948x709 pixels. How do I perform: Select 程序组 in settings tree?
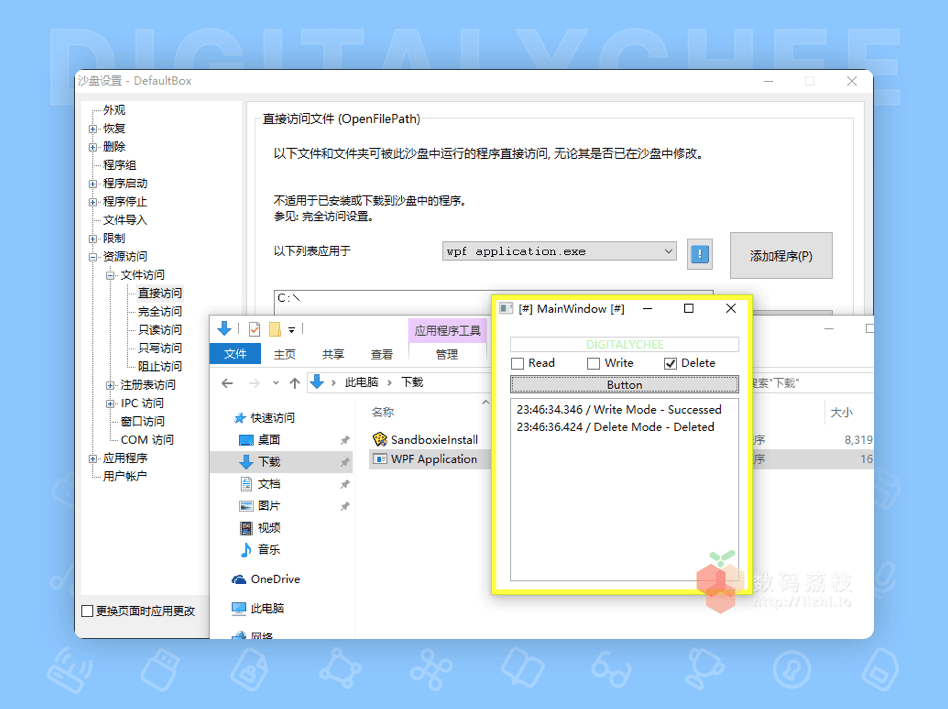tap(119, 165)
